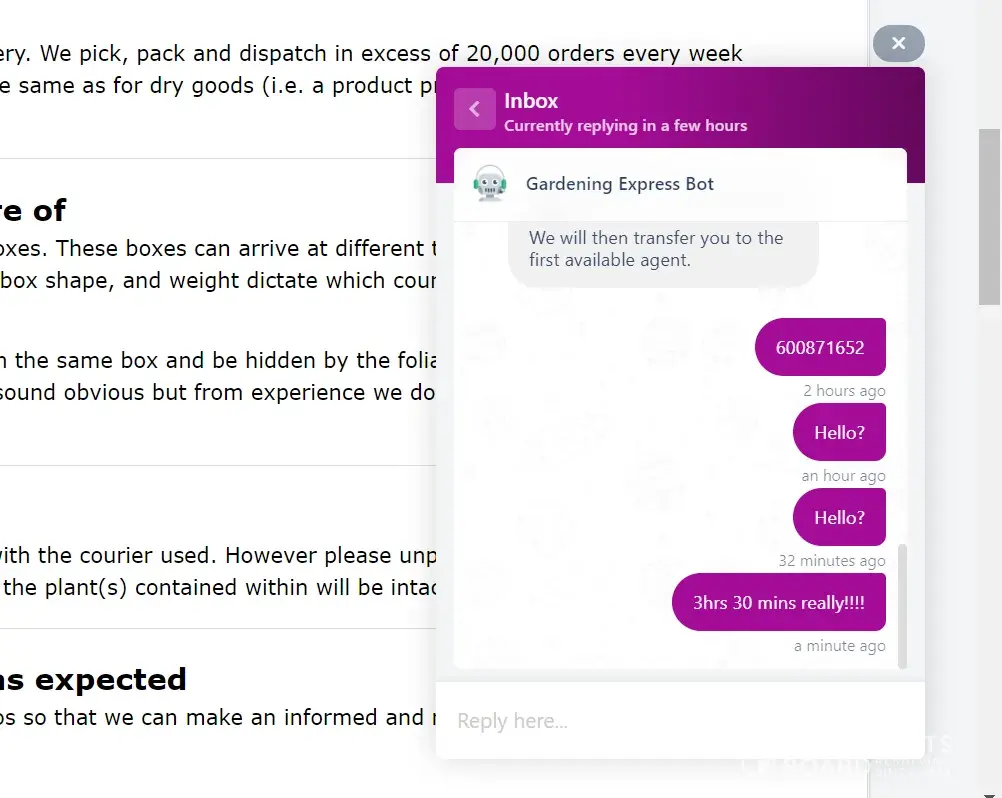Click 'Currently replying in a few hours' status
This screenshot has height=798, width=1002.
pos(625,126)
